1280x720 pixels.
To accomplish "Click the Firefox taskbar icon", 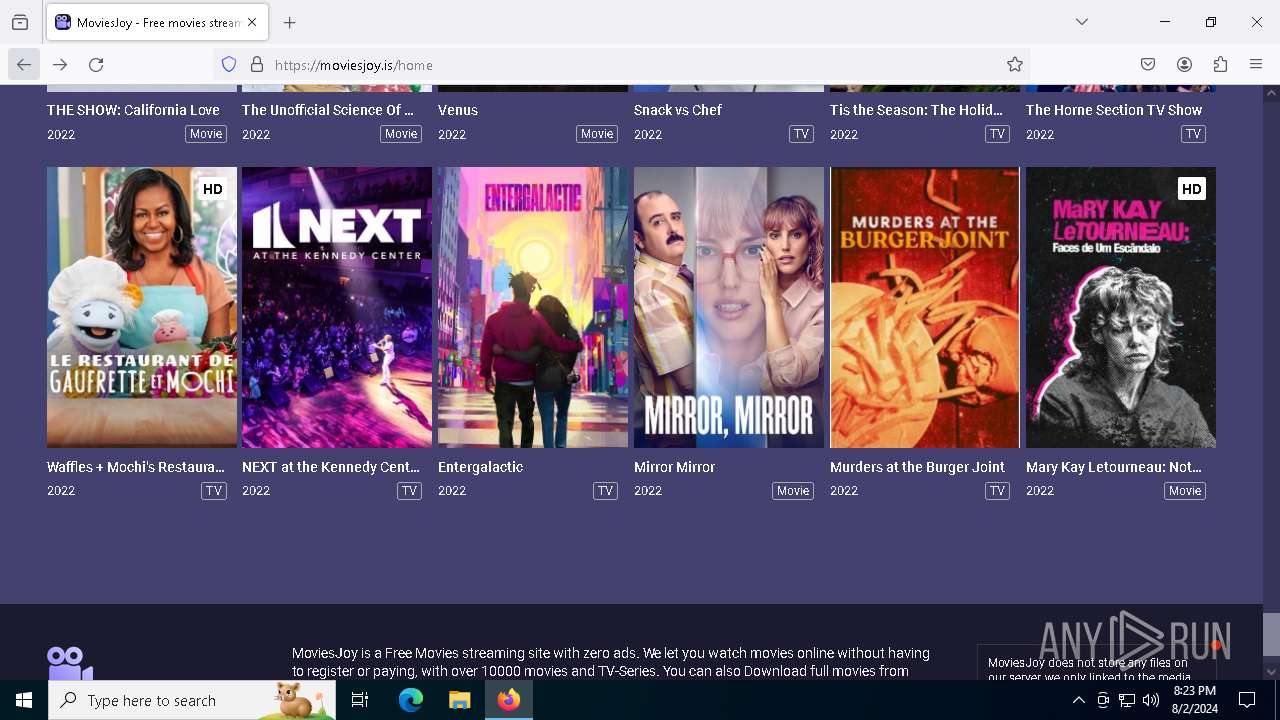I will [x=509, y=701].
